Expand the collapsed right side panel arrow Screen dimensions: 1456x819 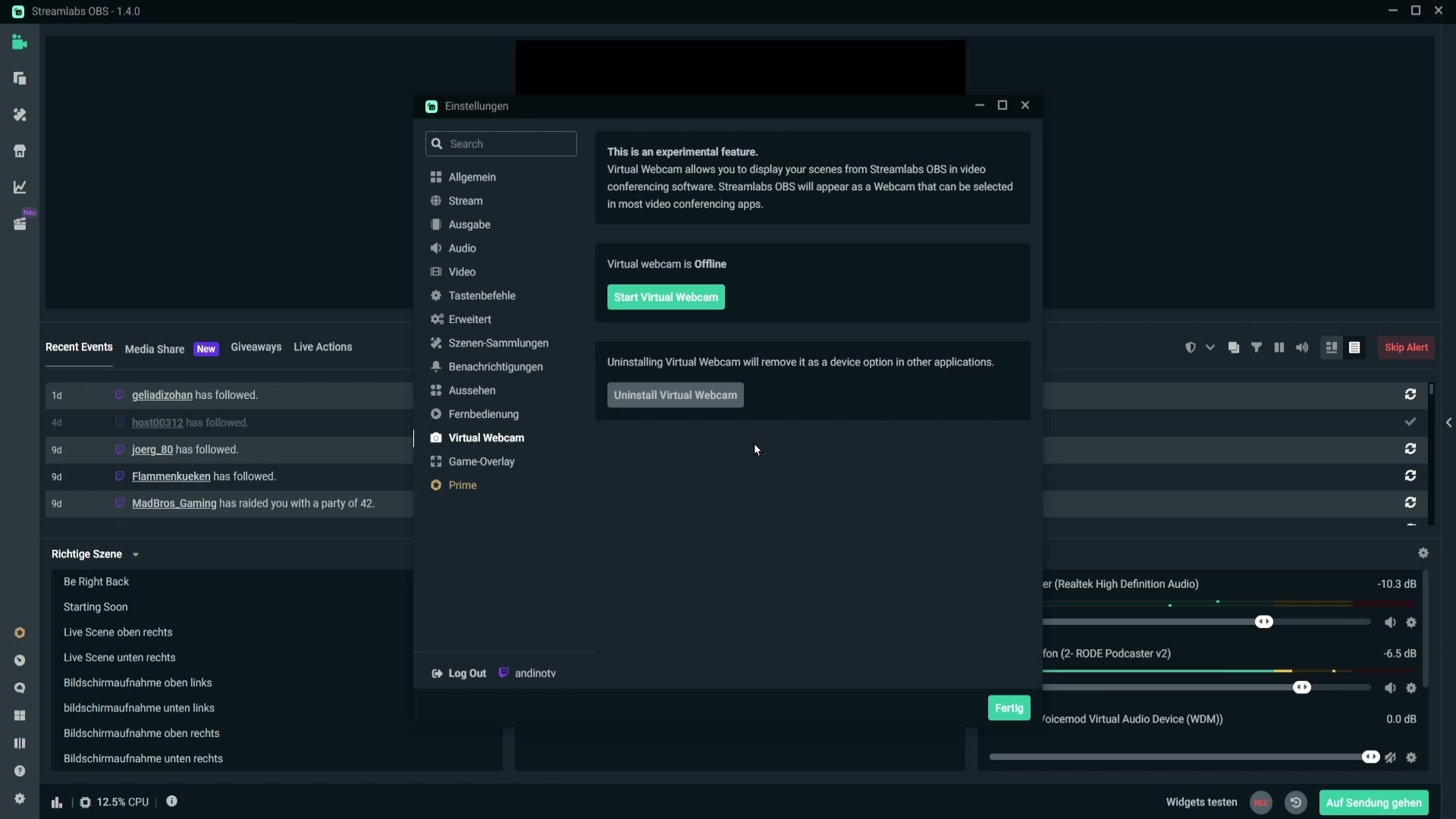[1448, 422]
